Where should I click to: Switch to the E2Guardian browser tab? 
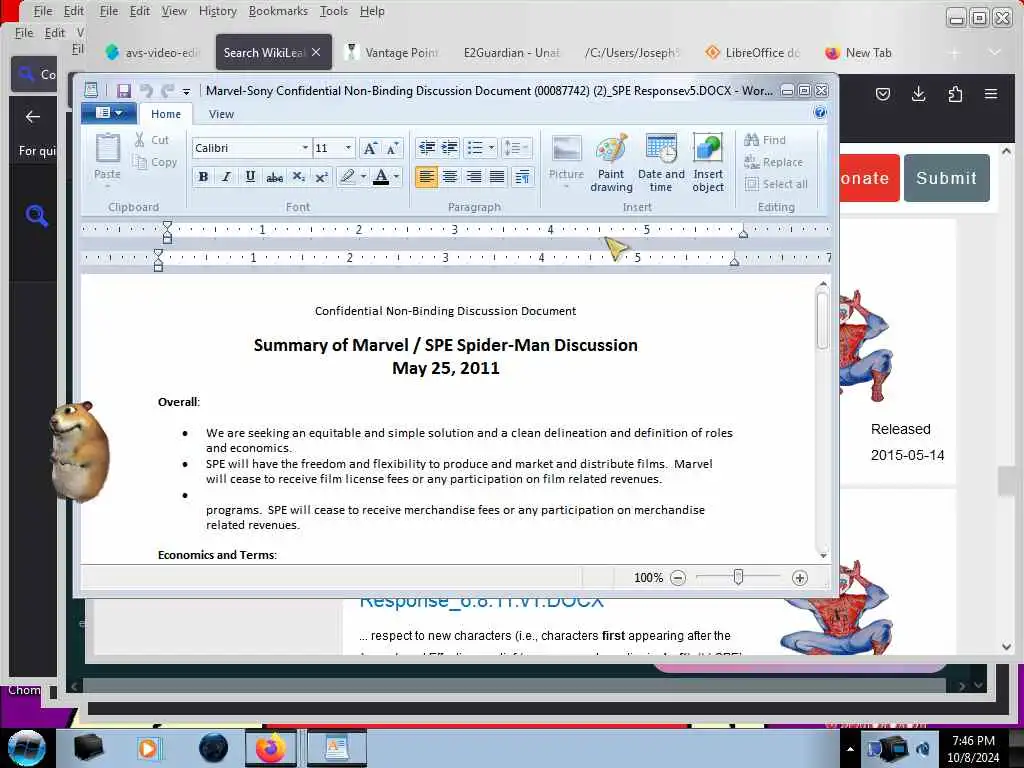[x=511, y=52]
